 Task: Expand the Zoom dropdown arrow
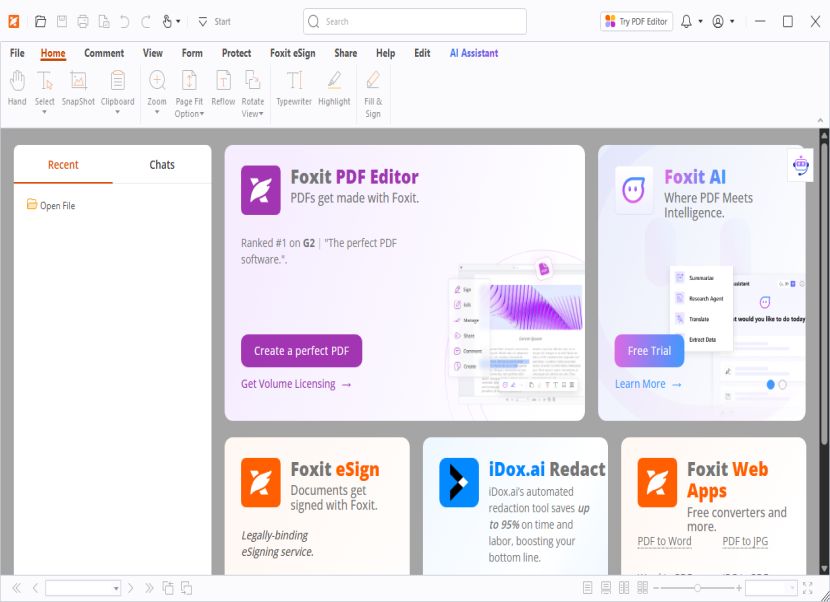click(157, 112)
